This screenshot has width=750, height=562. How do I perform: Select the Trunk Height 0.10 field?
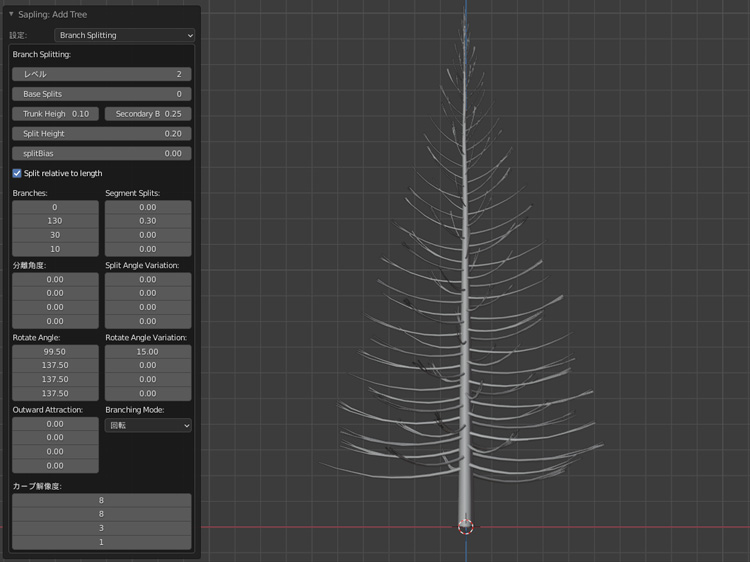56,114
